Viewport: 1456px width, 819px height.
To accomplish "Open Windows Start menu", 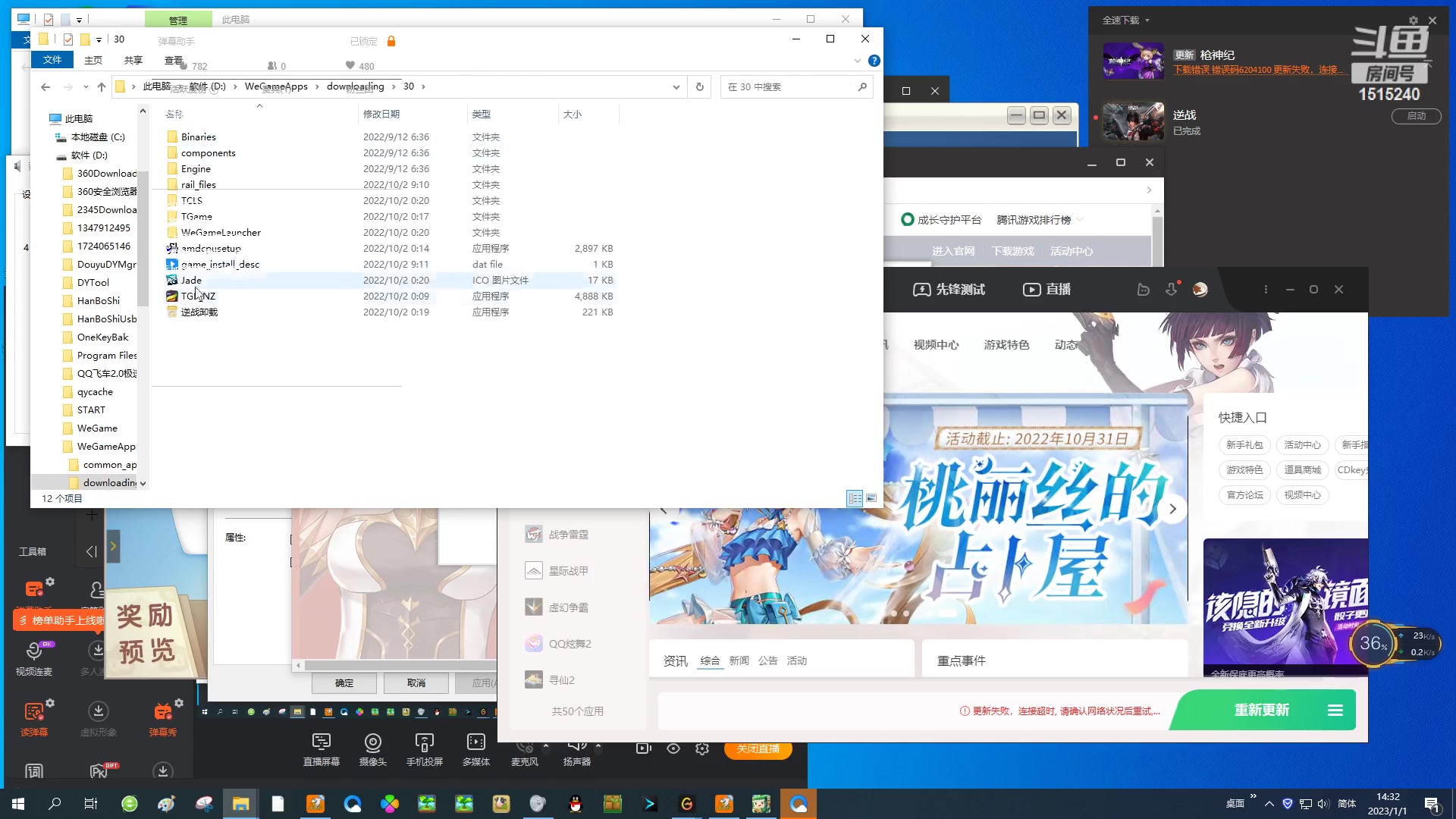I will point(18,804).
